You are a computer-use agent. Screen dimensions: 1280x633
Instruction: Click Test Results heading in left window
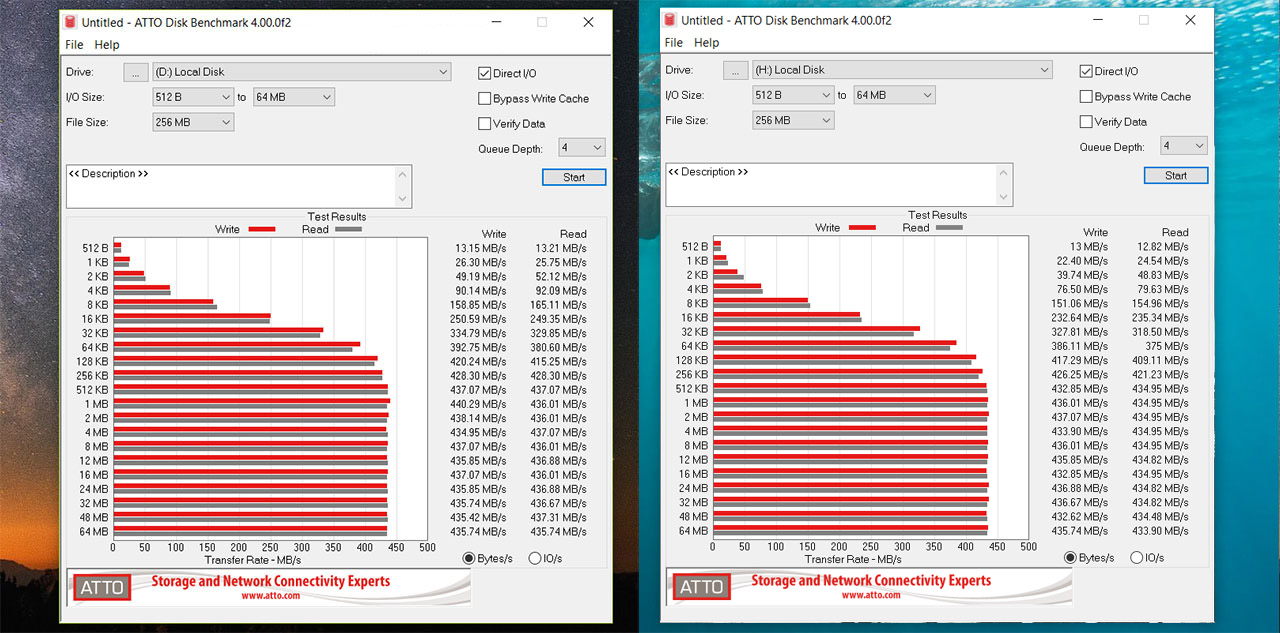[337, 217]
